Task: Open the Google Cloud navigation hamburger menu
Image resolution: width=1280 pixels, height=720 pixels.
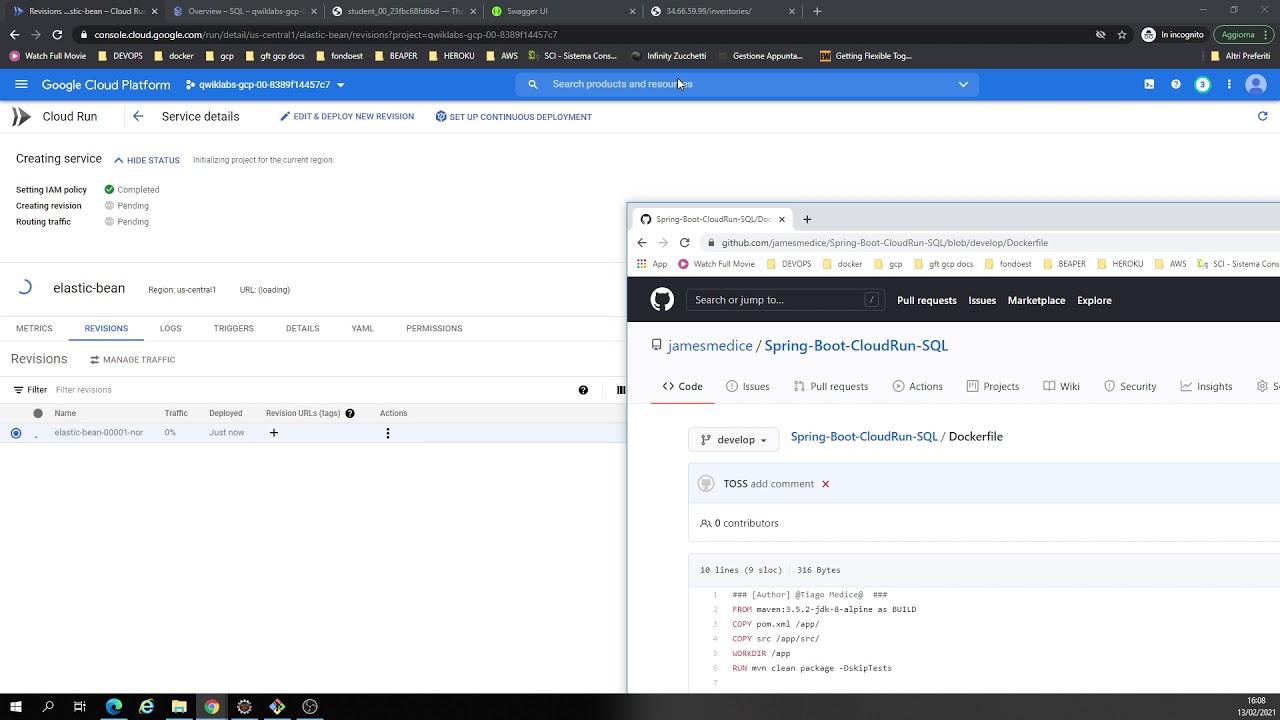Action: 21,85
